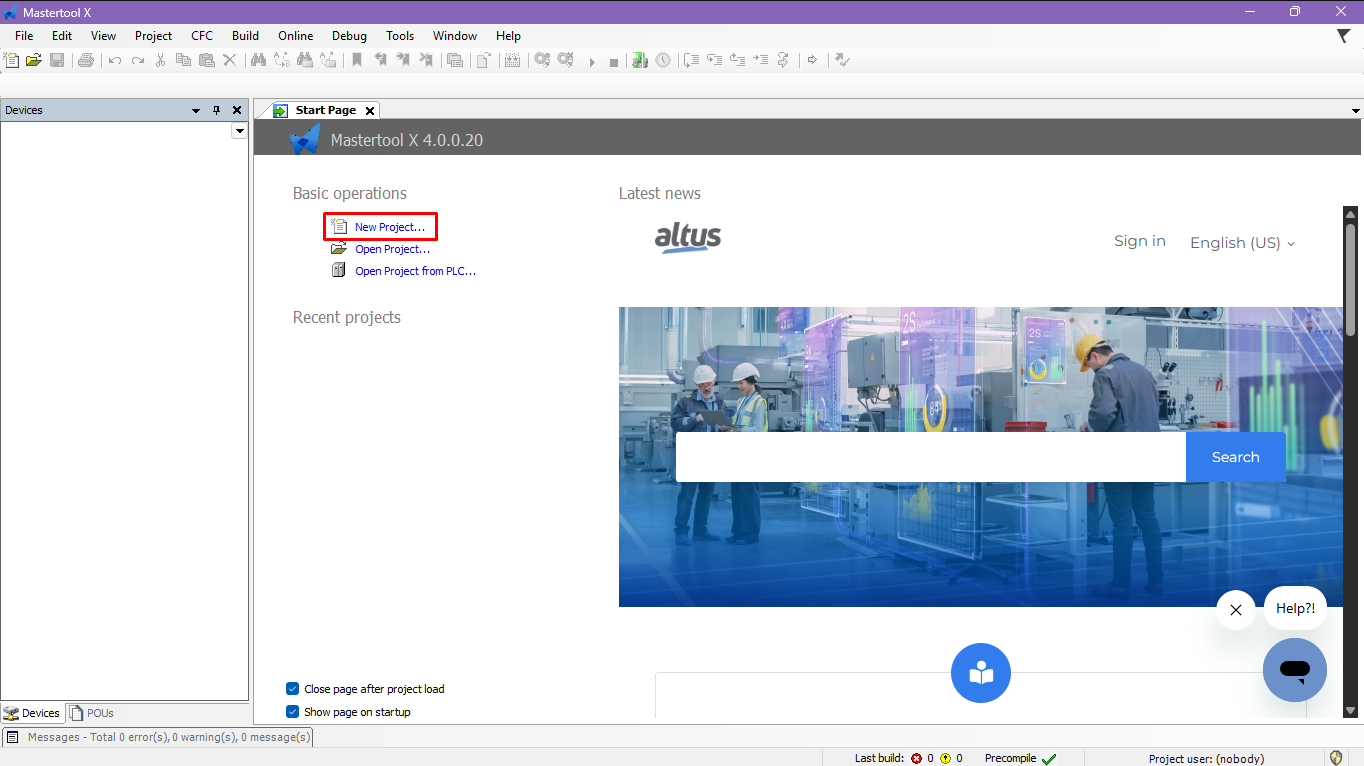
Task: Click the filter funnel icon at top right
Action: click(x=1343, y=36)
